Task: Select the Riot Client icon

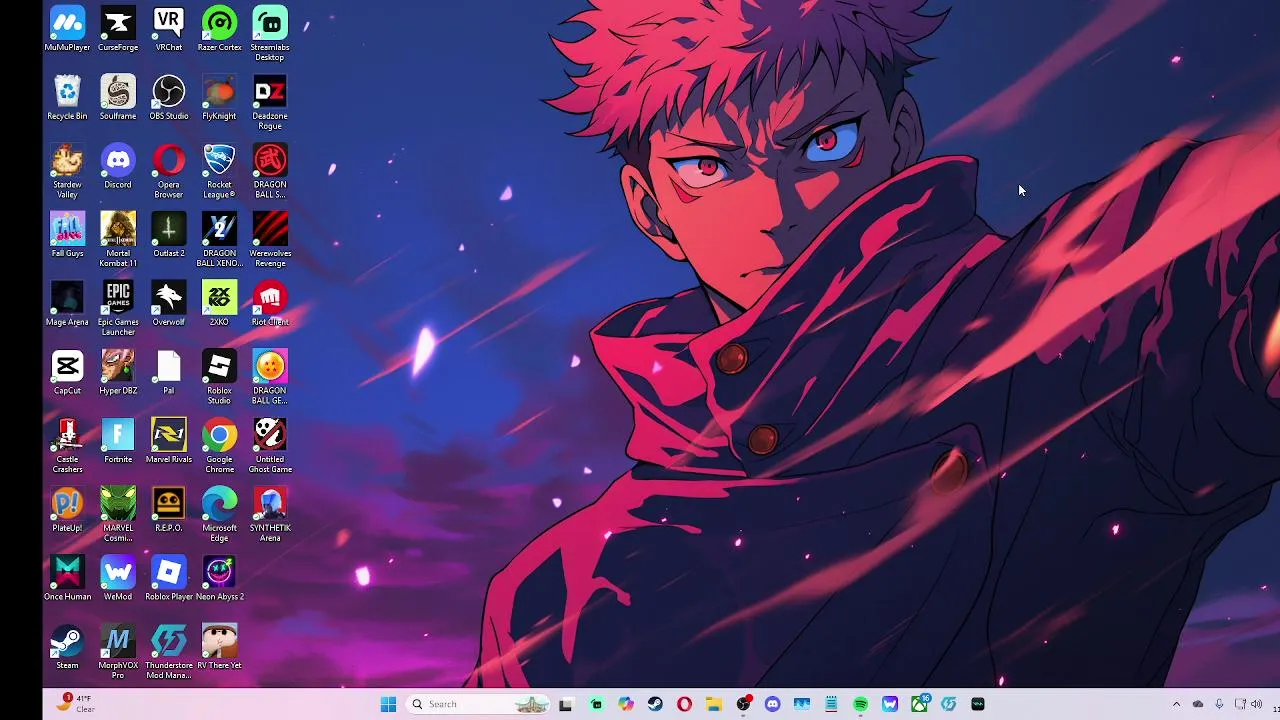Action: click(x=270, y=304)
